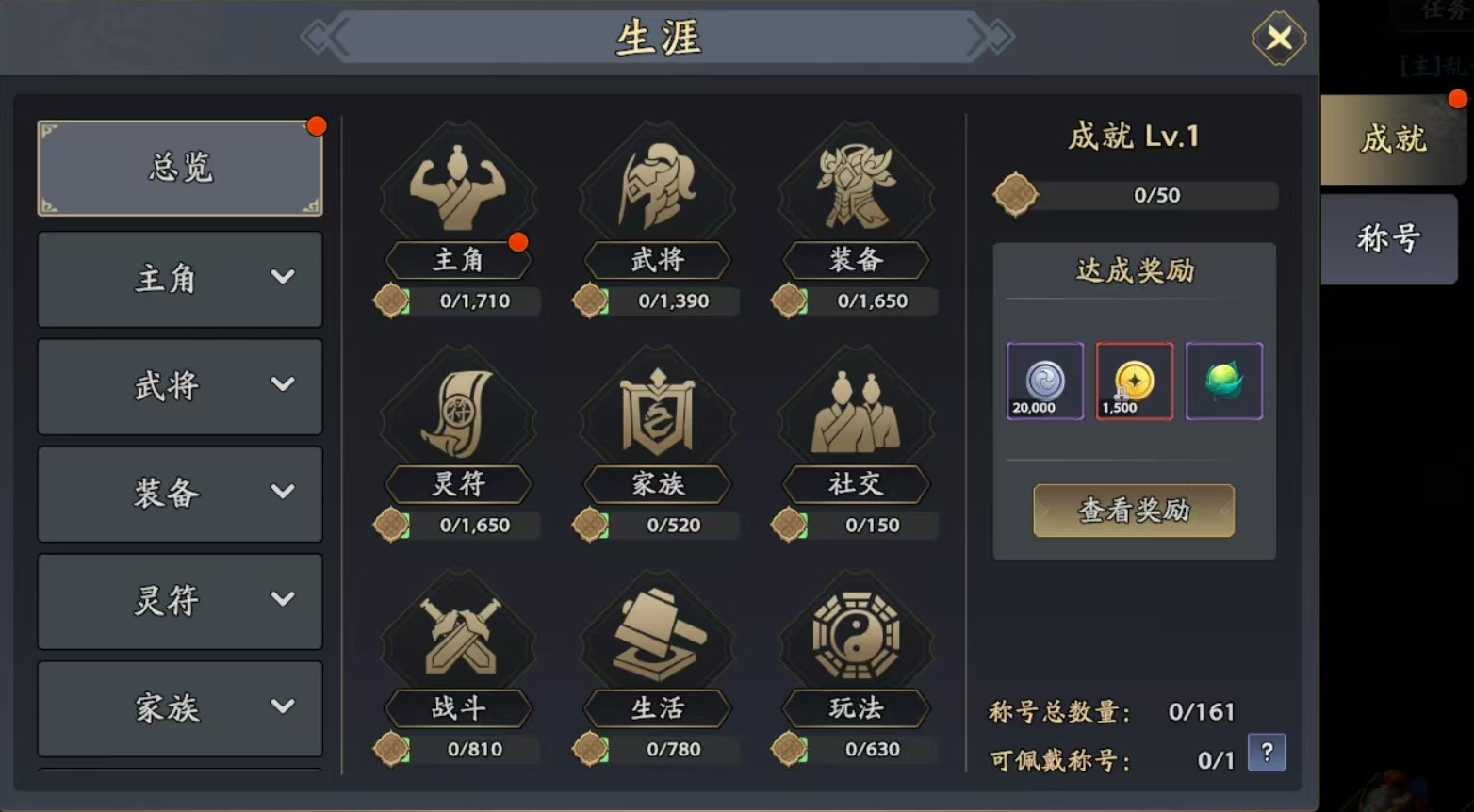Screen dimensions: 1474x812
Task: Switch to the 称号 tab
Action: click(x=1389, y=239)
